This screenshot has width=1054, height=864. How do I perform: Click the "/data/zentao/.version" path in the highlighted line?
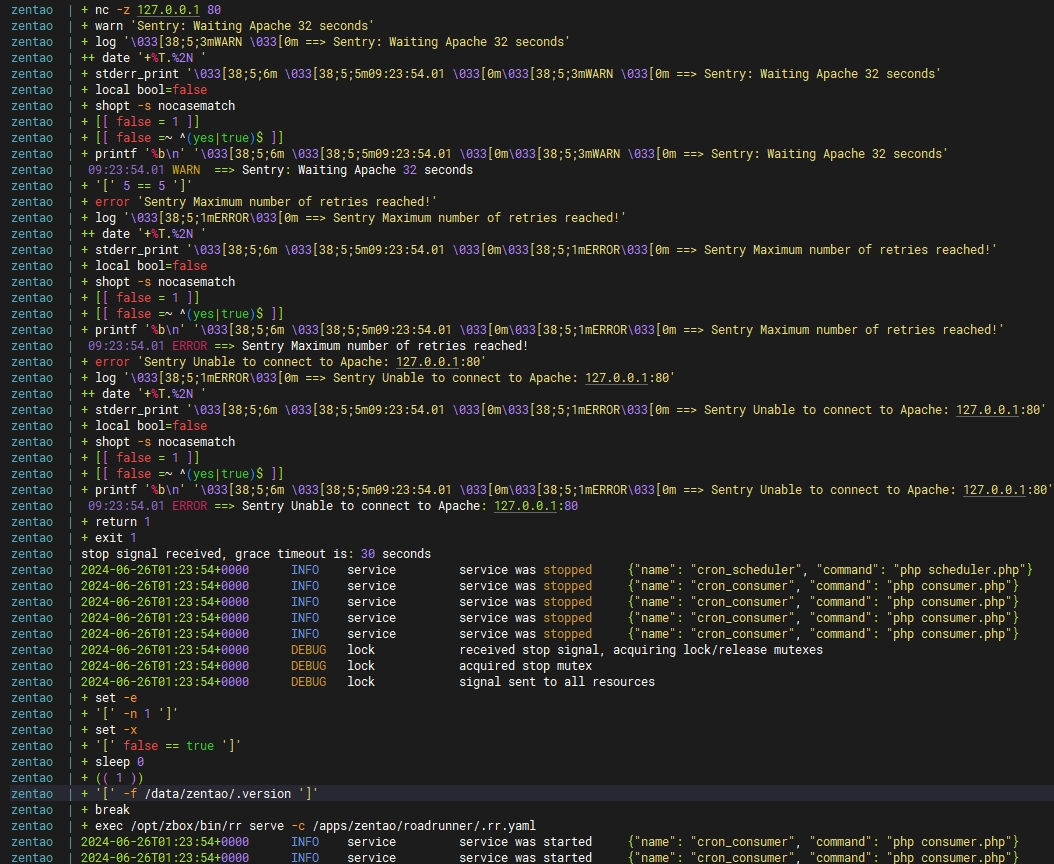[x=218, y=794]
